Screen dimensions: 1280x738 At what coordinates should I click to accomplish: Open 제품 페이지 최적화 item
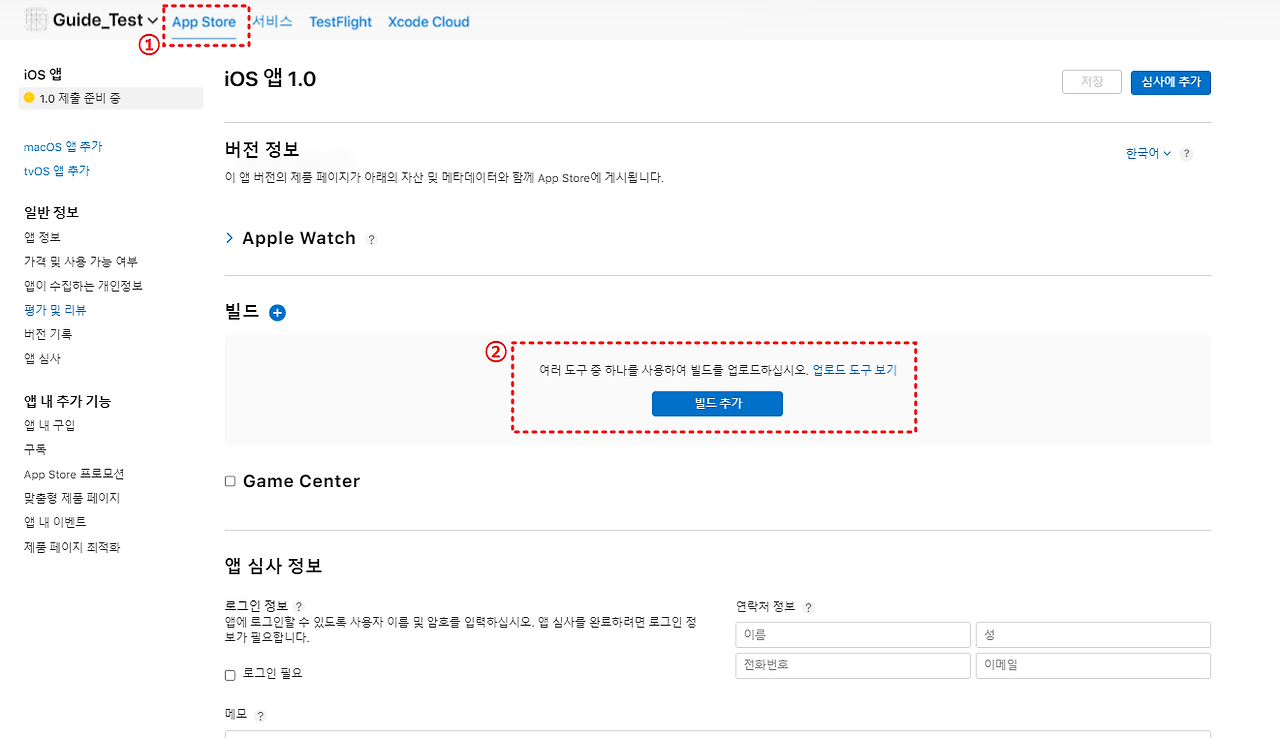click(x=72, y=547)
